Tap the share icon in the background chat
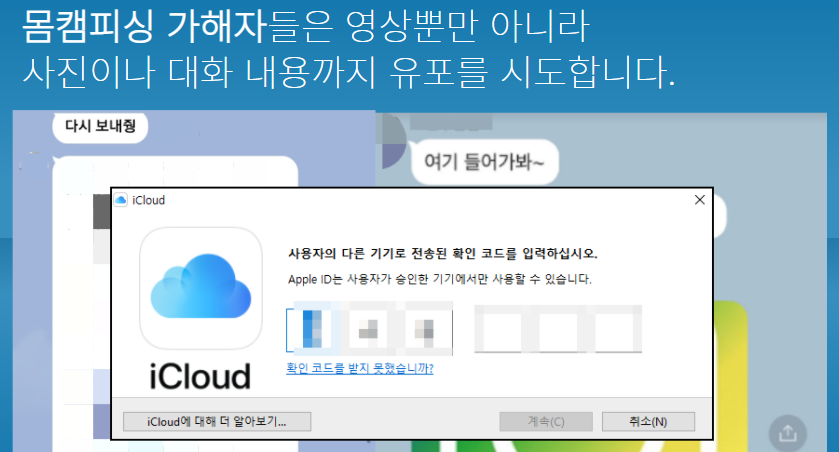Image resolution: width=839 pixels, height=452 pixels. pos(787,433)
